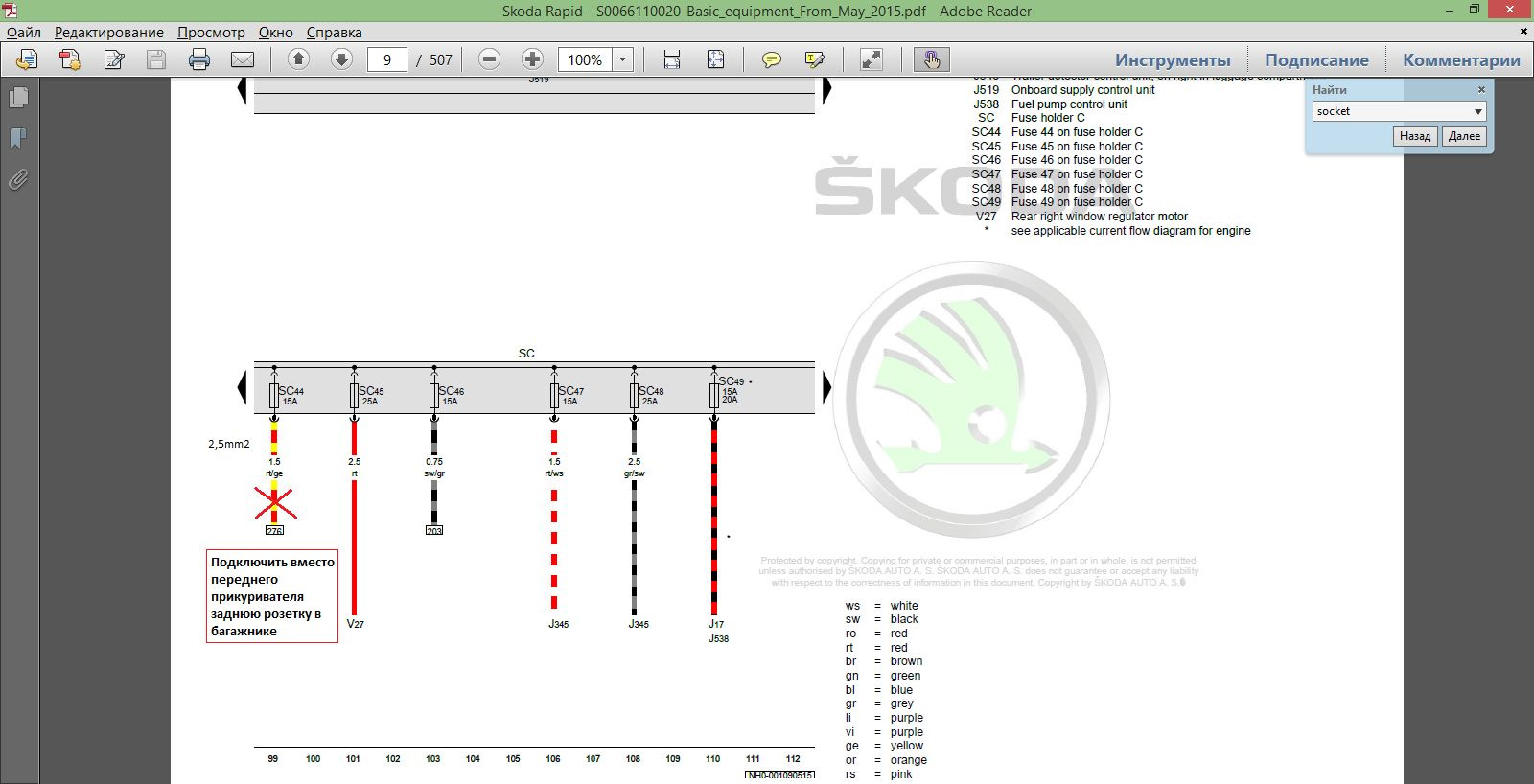Toggle the hand selection tool
The width and height of the screenshot is (1534, 784).
tap(931, 59)
